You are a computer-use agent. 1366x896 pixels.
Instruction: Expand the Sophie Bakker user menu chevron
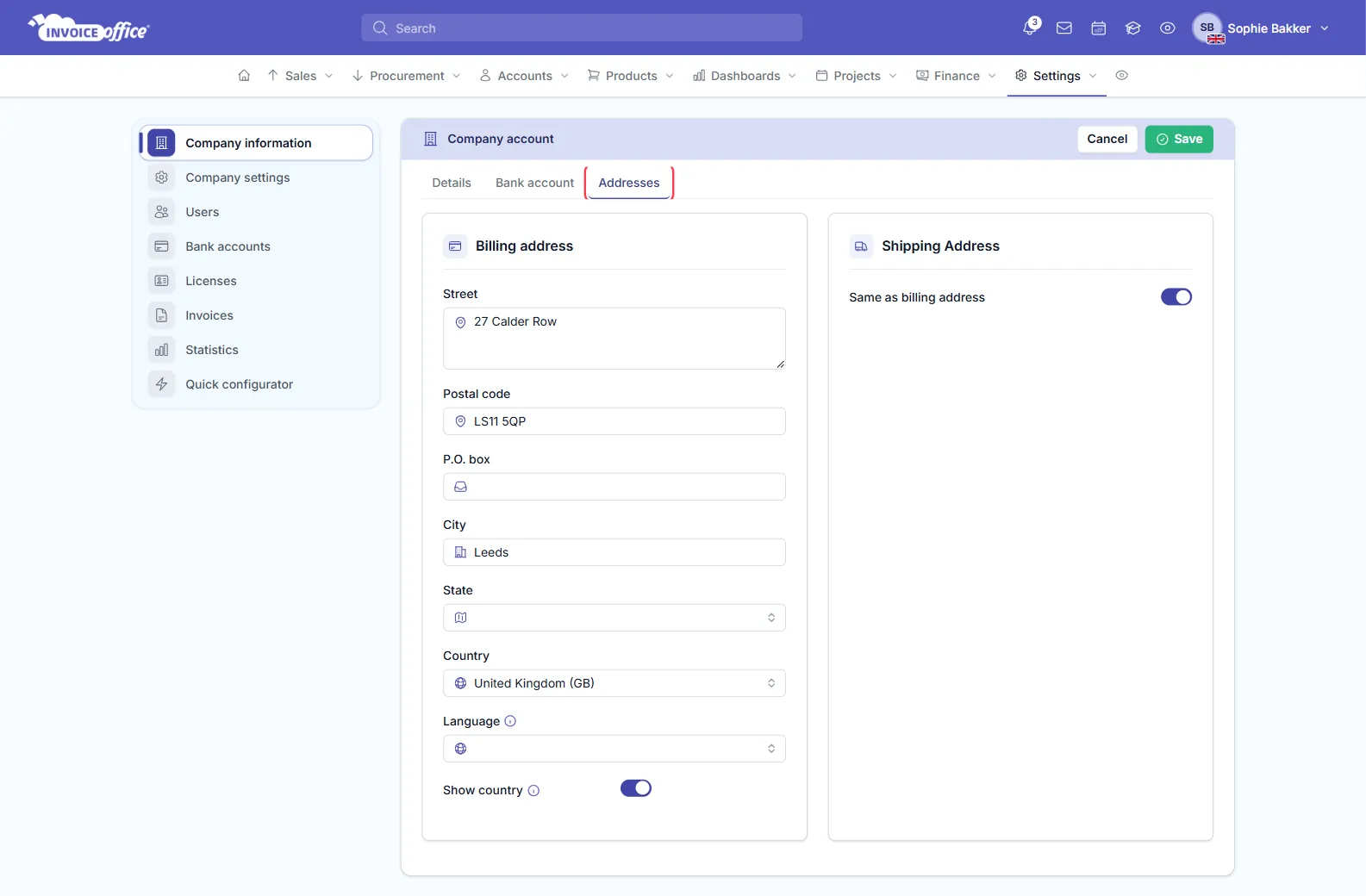(1325, 28)
